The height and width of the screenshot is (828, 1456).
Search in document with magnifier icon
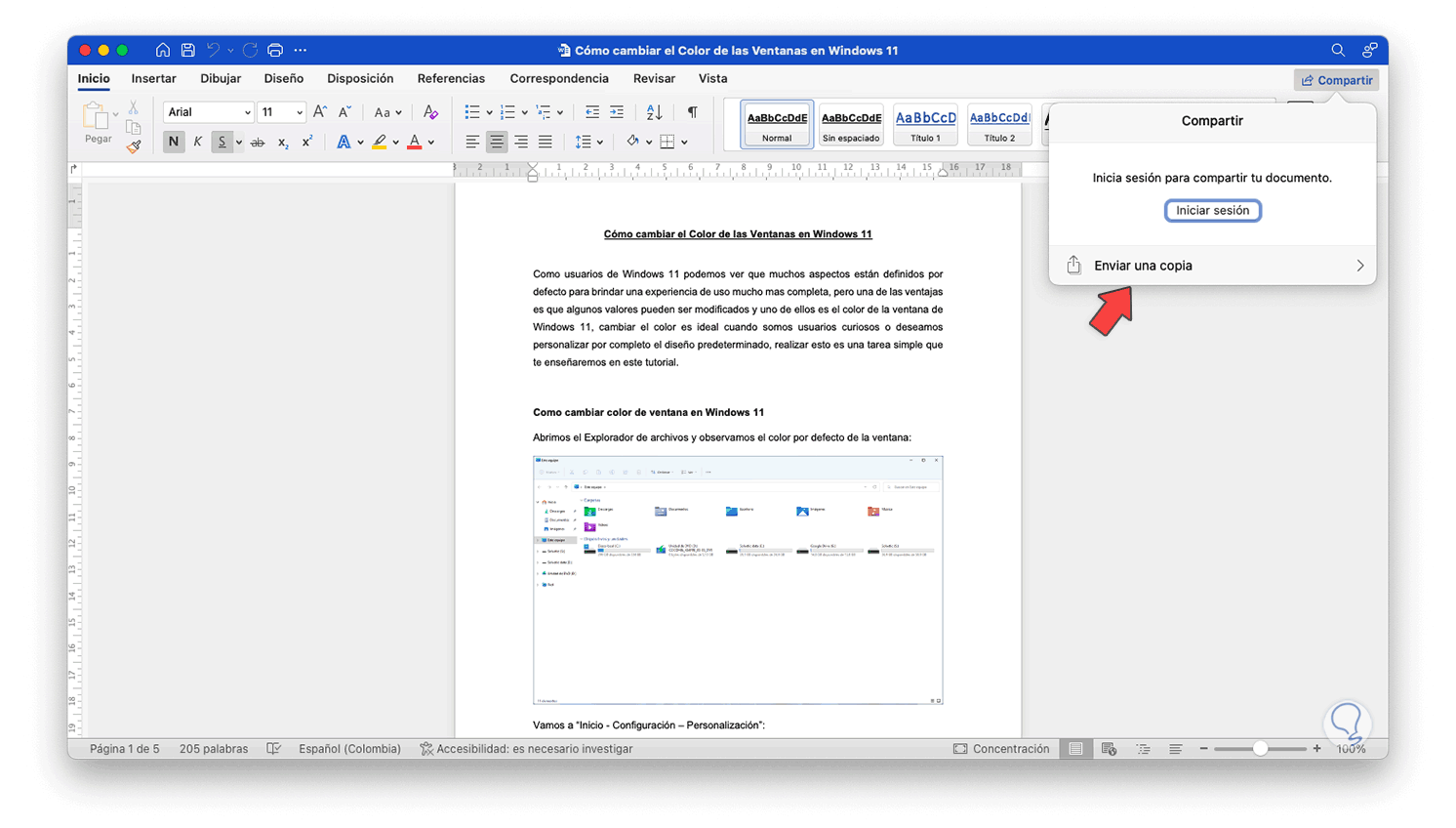tap(1338, 50)
